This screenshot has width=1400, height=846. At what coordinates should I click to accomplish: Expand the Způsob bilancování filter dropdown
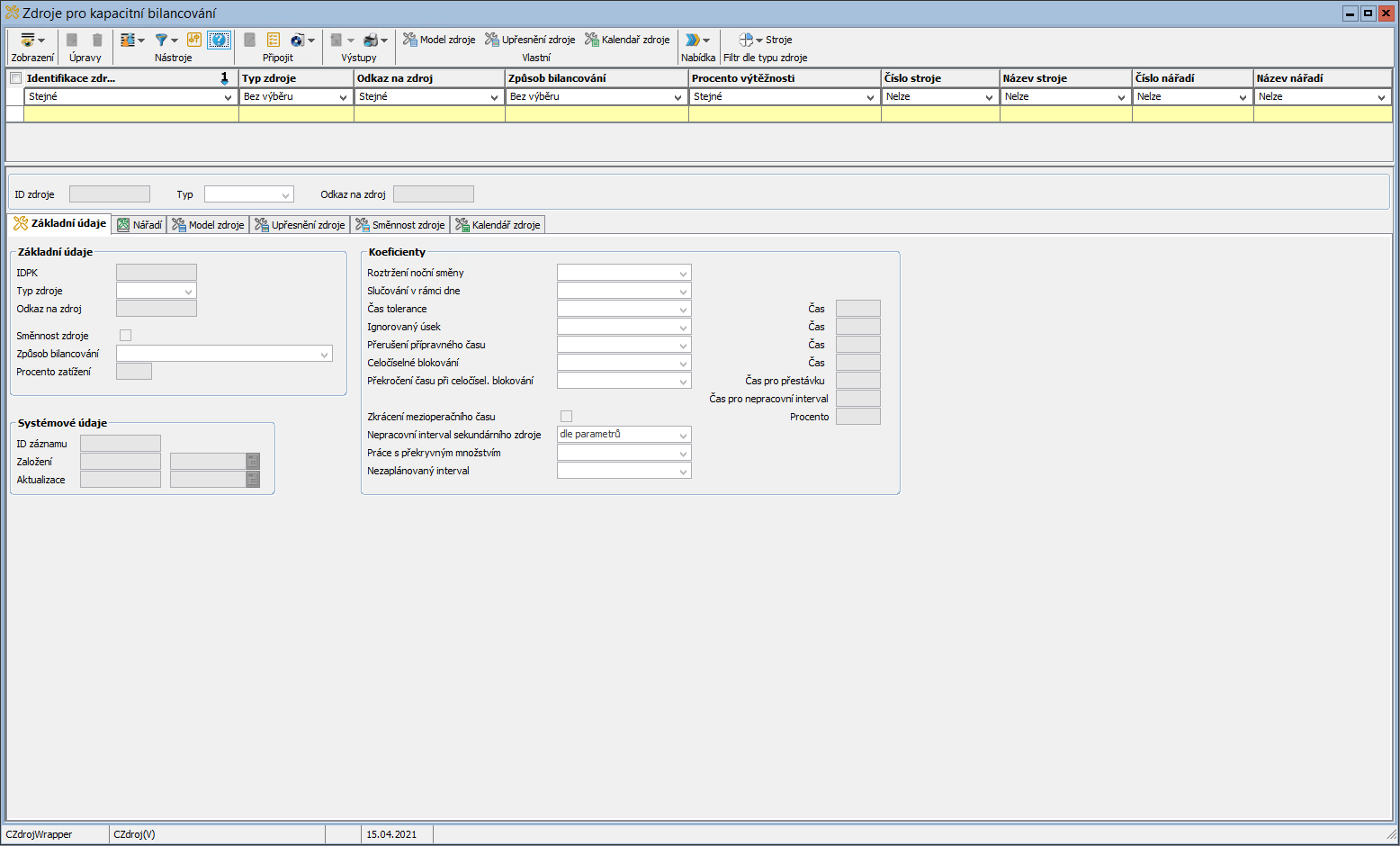point(678,97)
